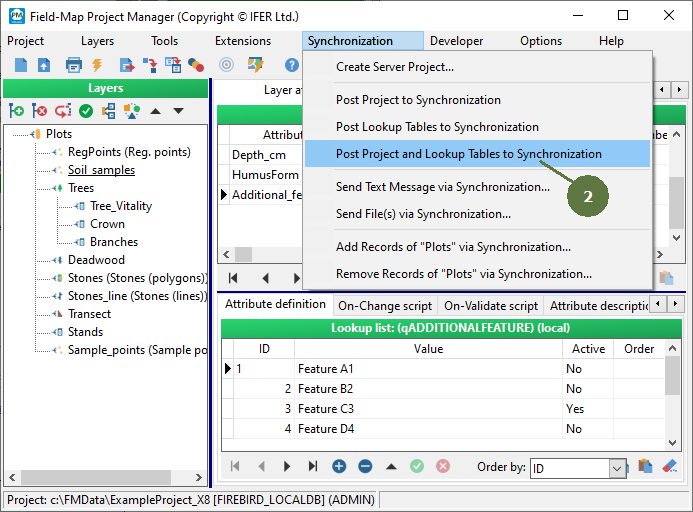Select the Plots root layer node
The width and height of the screenshot is (693, 512).
59,134
